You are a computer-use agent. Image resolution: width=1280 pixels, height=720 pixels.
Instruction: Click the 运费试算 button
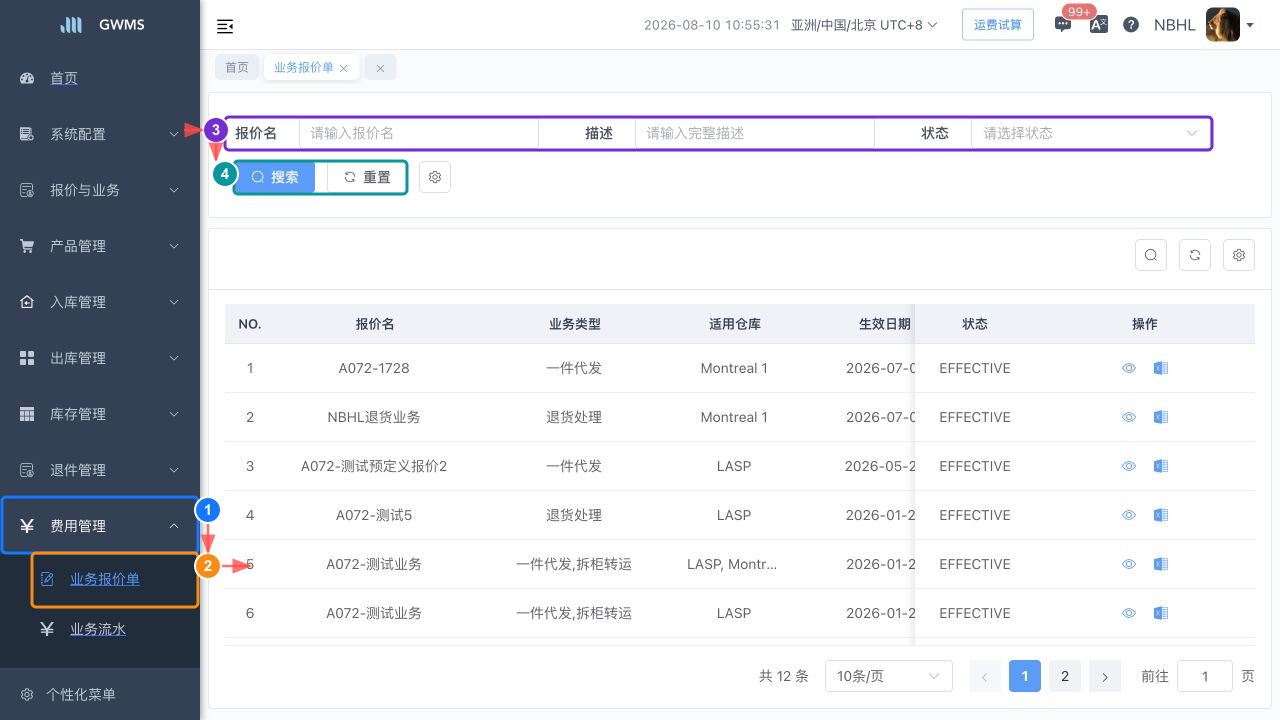click(x=998, y=25)
